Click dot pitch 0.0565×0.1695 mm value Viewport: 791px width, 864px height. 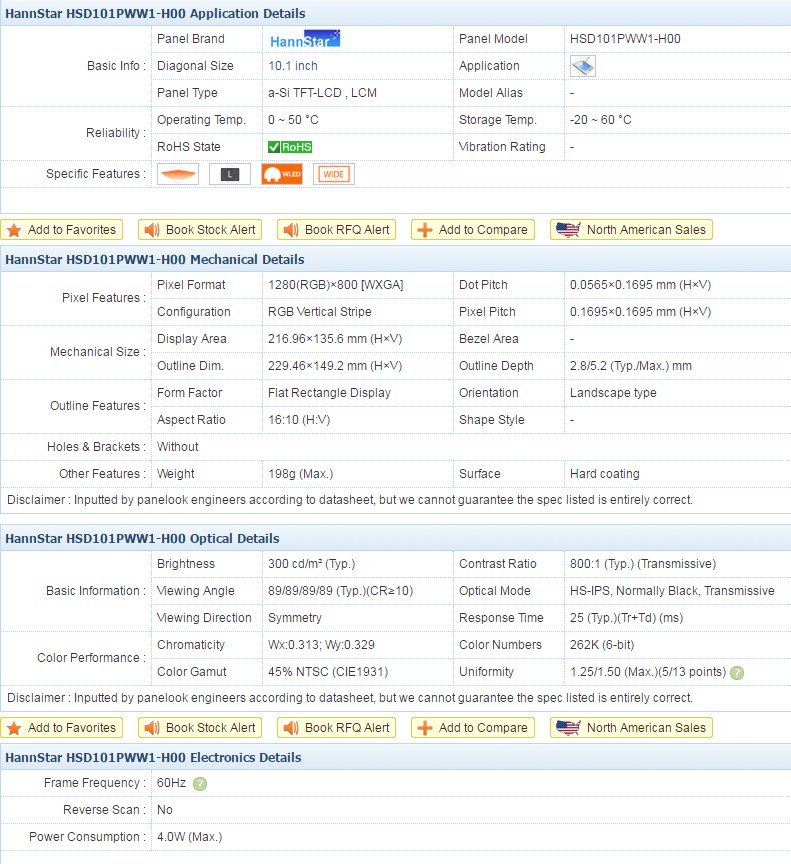(x=640, y=285)
